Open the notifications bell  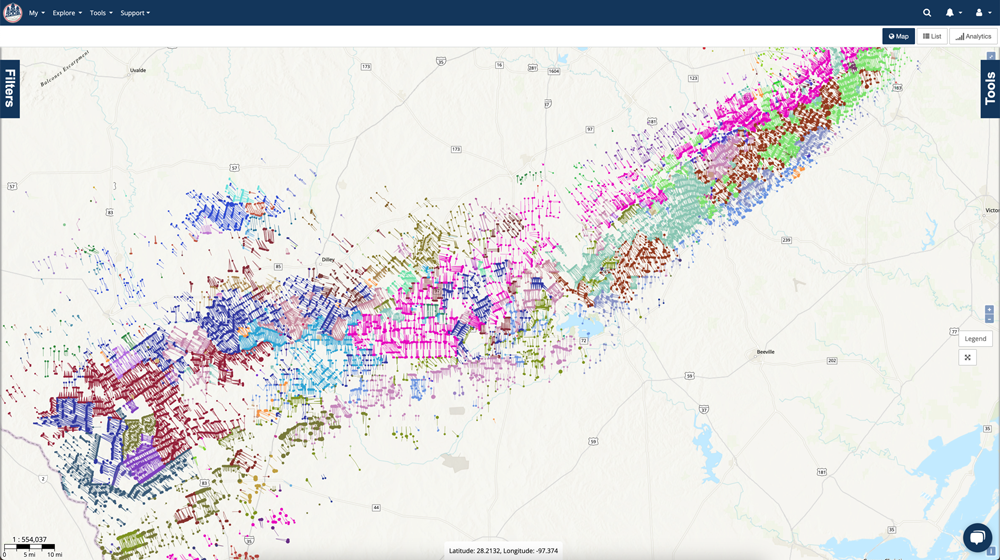(x=952, y=13)
